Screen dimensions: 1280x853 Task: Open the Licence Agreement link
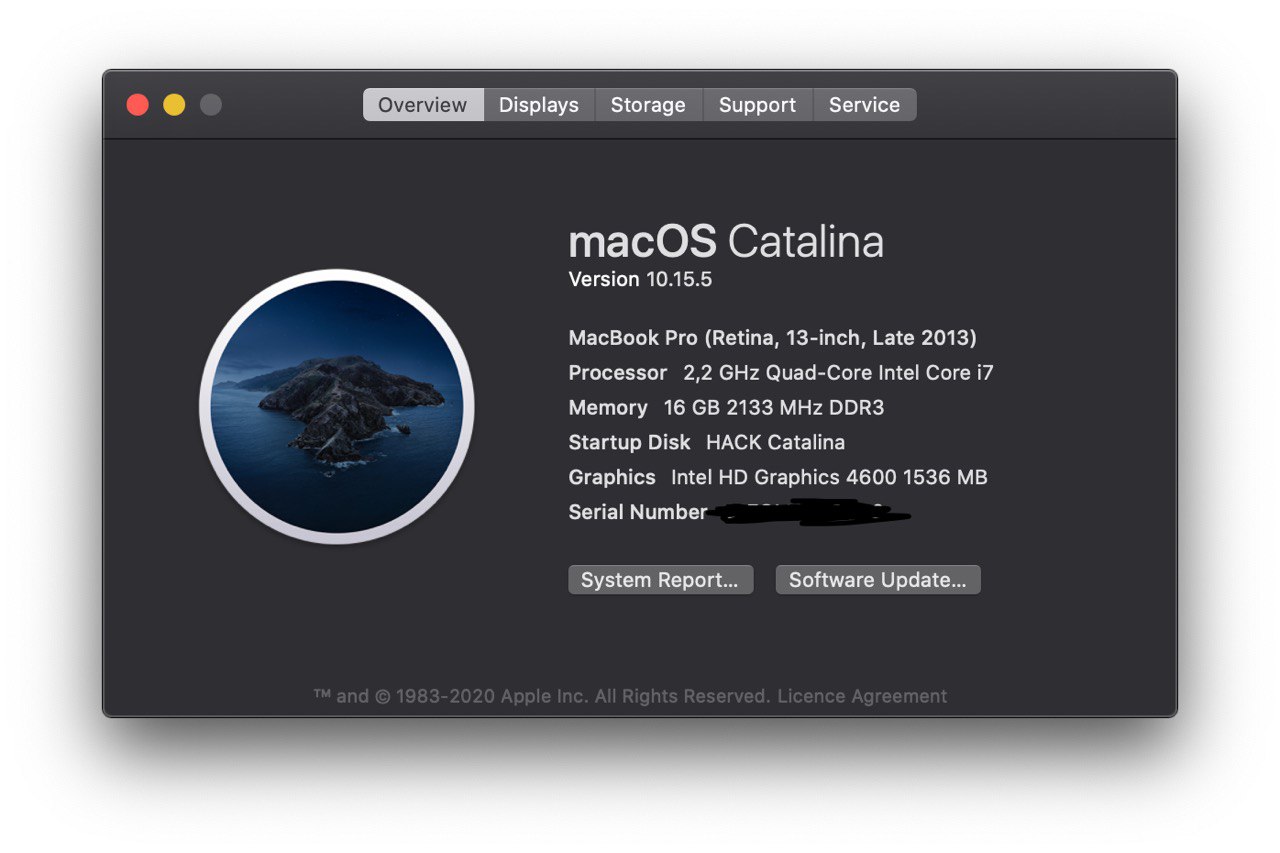coord(862,696)
